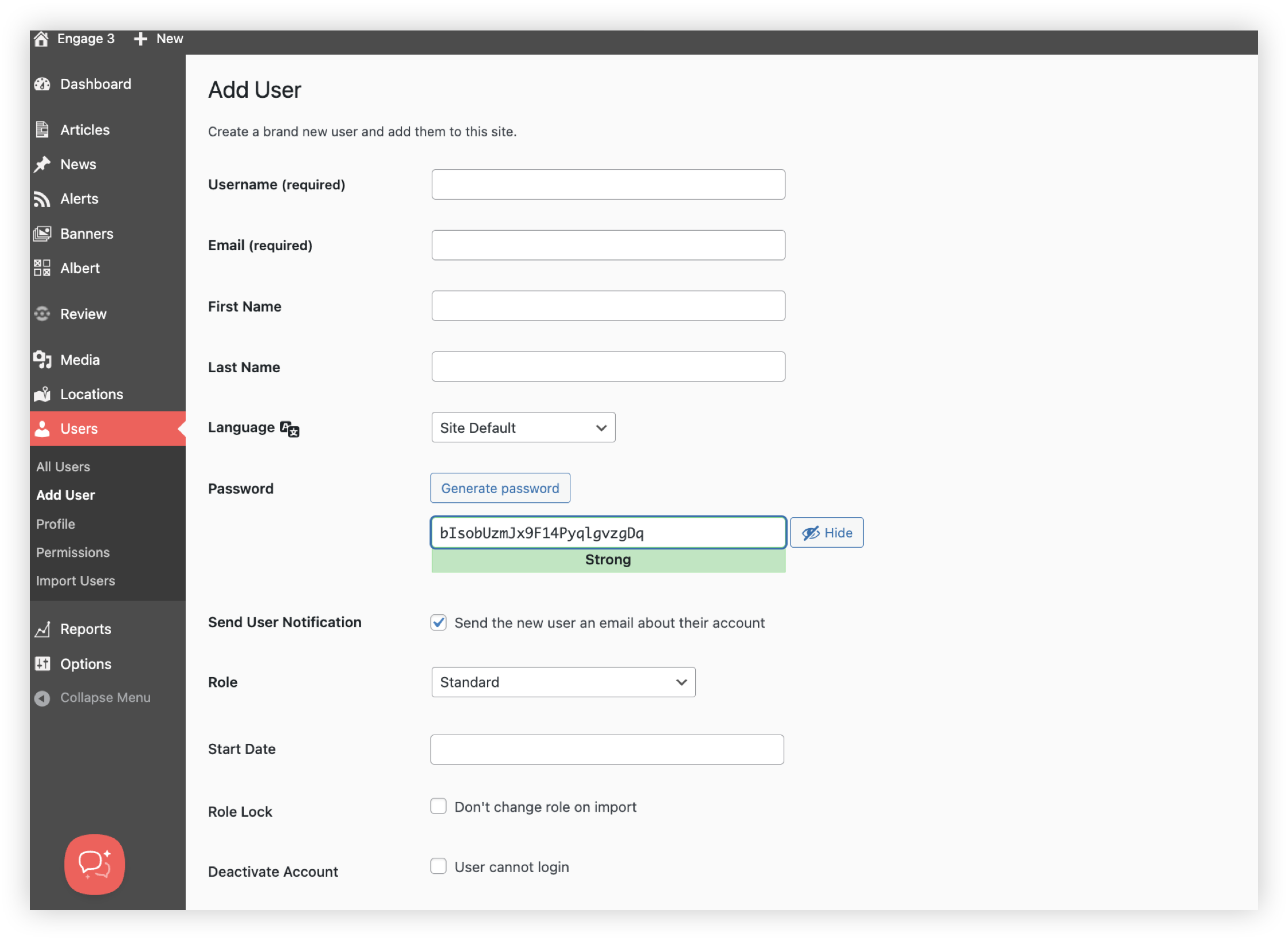
Task: Enable Don't change role on import
Action: 439,807
